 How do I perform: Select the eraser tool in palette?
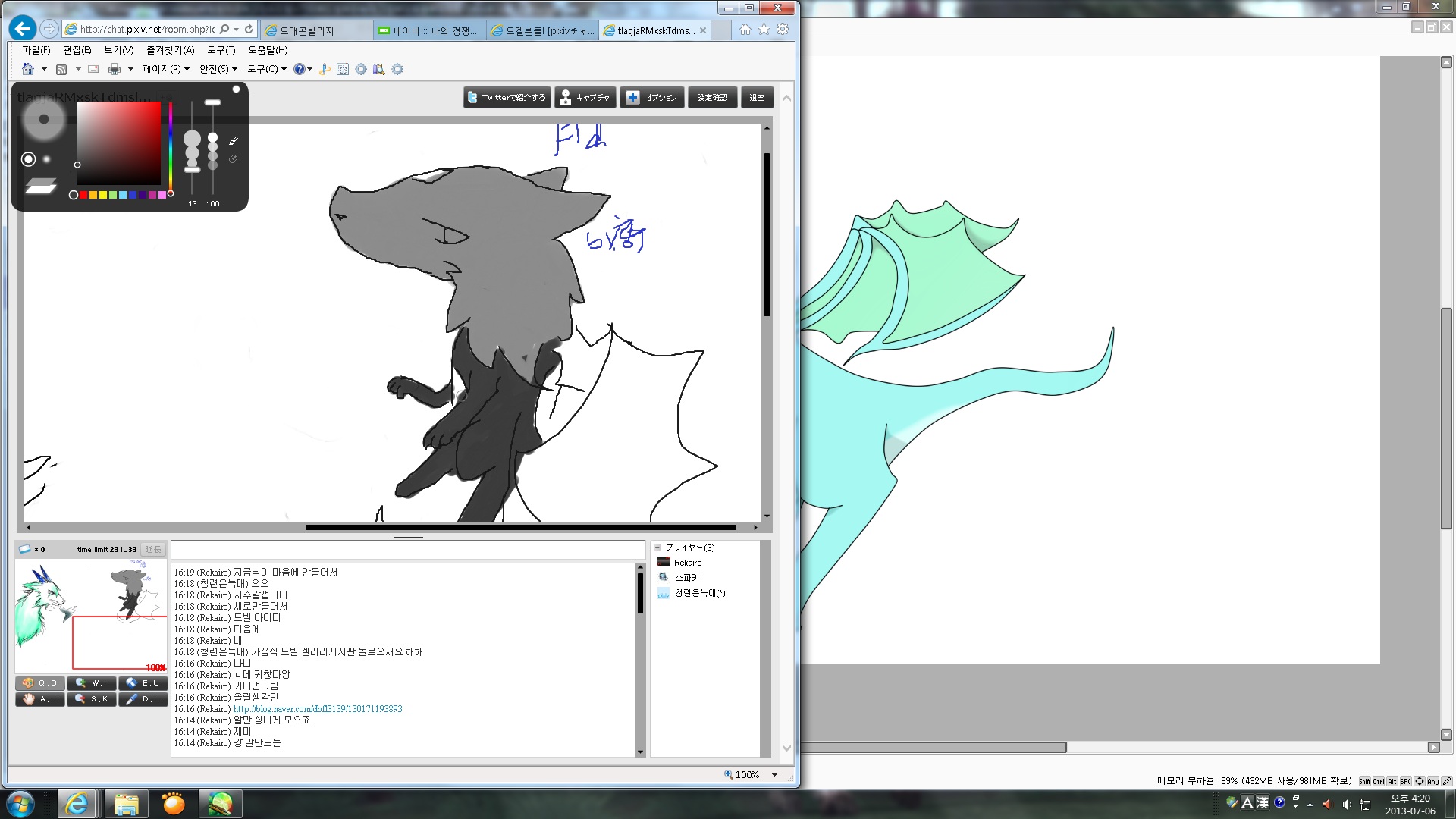(234, 159)
